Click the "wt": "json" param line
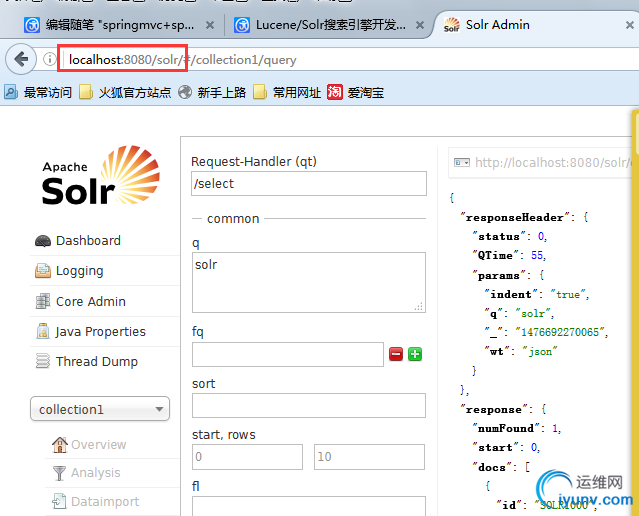The height and width of the screenshot is (516, 639). coord(521,351)
